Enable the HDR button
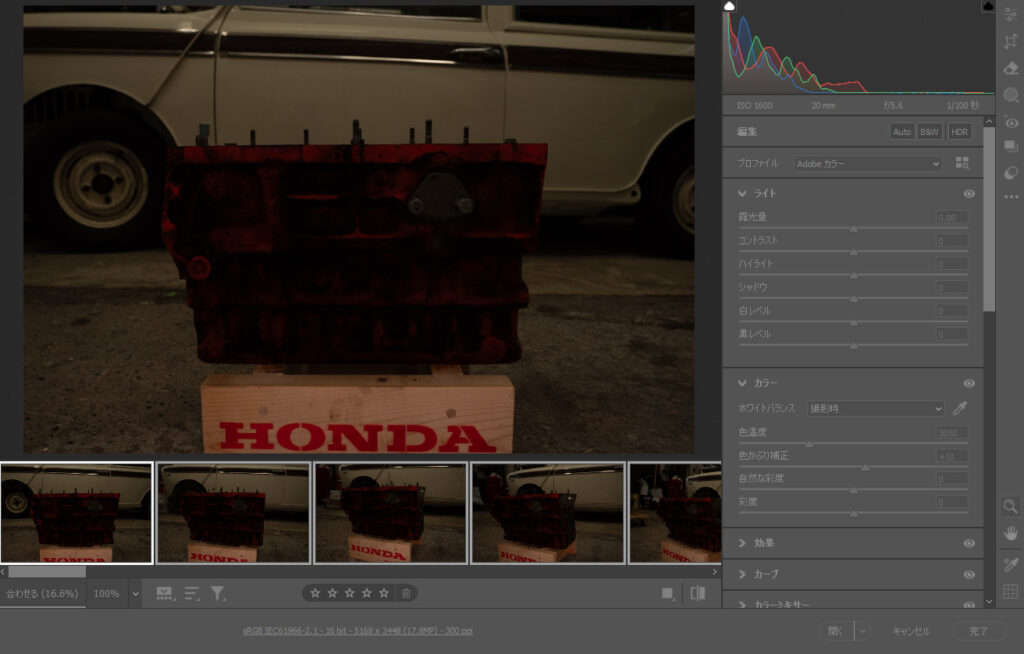The height and width of the screenshot is (654, 1024). point(959,131)
